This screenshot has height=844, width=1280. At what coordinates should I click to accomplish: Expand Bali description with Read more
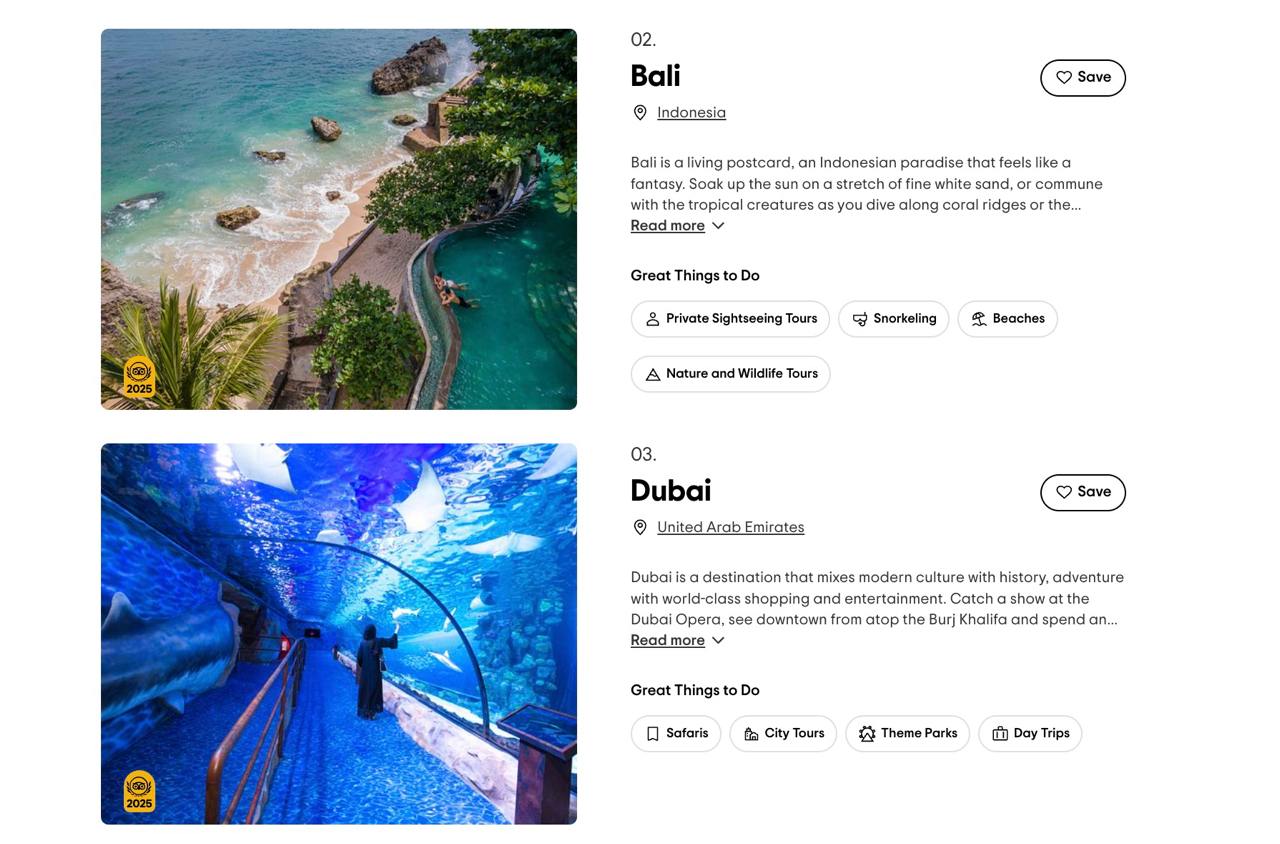click(667, 226)
